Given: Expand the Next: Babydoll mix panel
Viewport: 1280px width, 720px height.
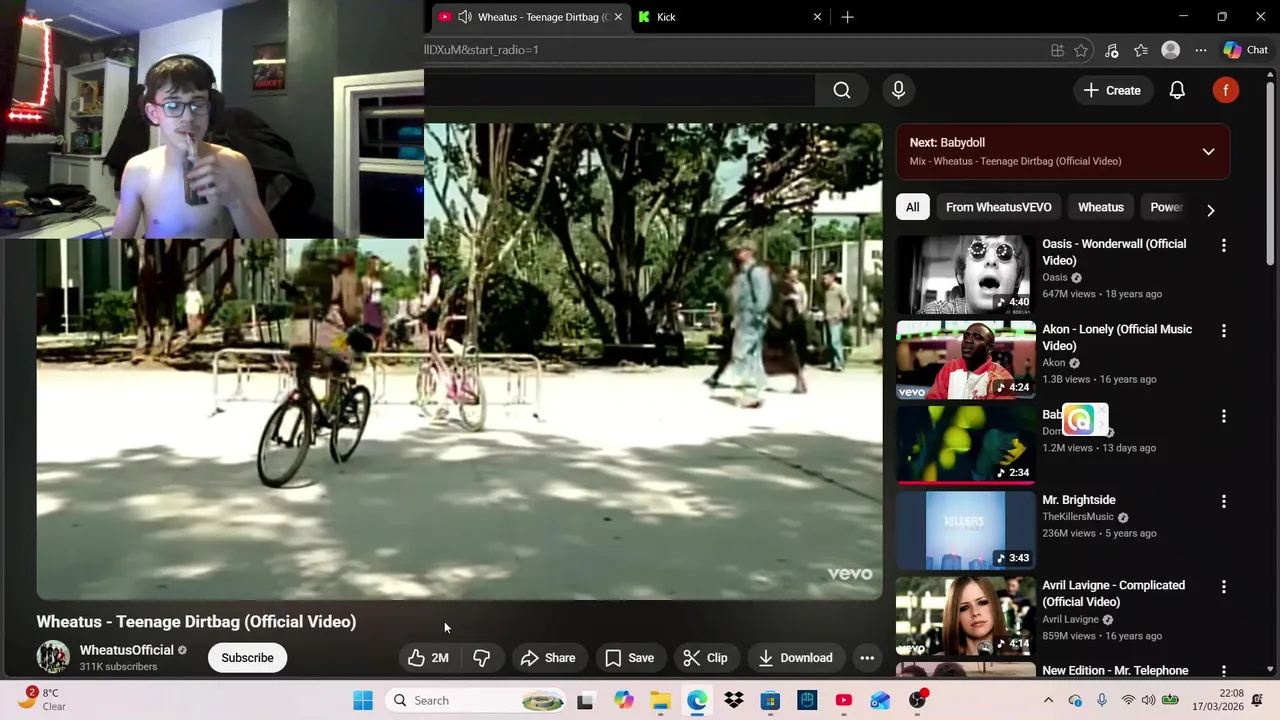Looking at the screenshot, I should [x=1208, y=152].
